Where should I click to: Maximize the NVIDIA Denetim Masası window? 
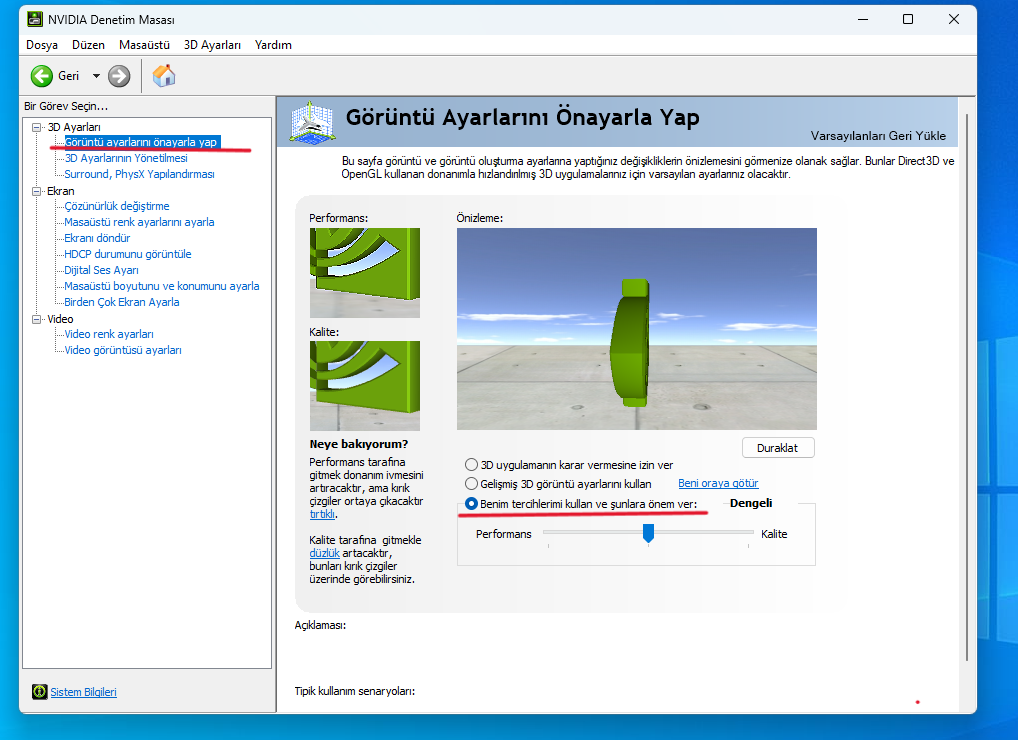coord(908,19)
